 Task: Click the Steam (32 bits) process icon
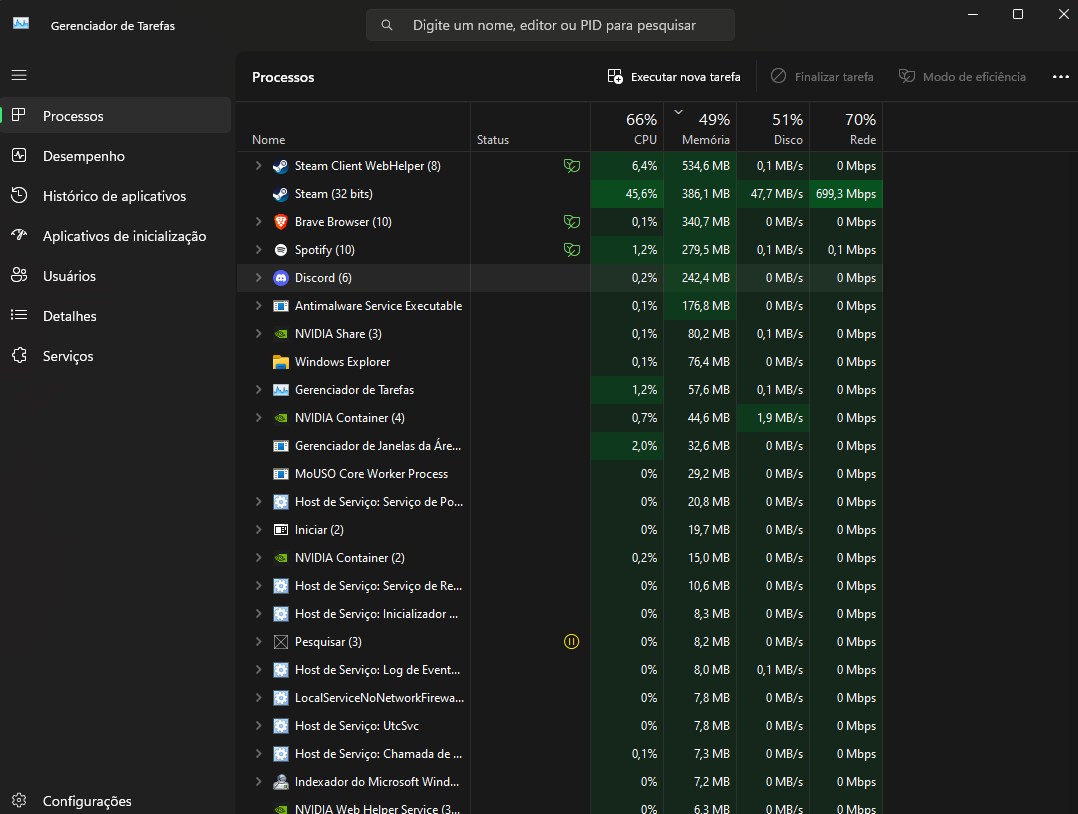[x=280, y=194]
